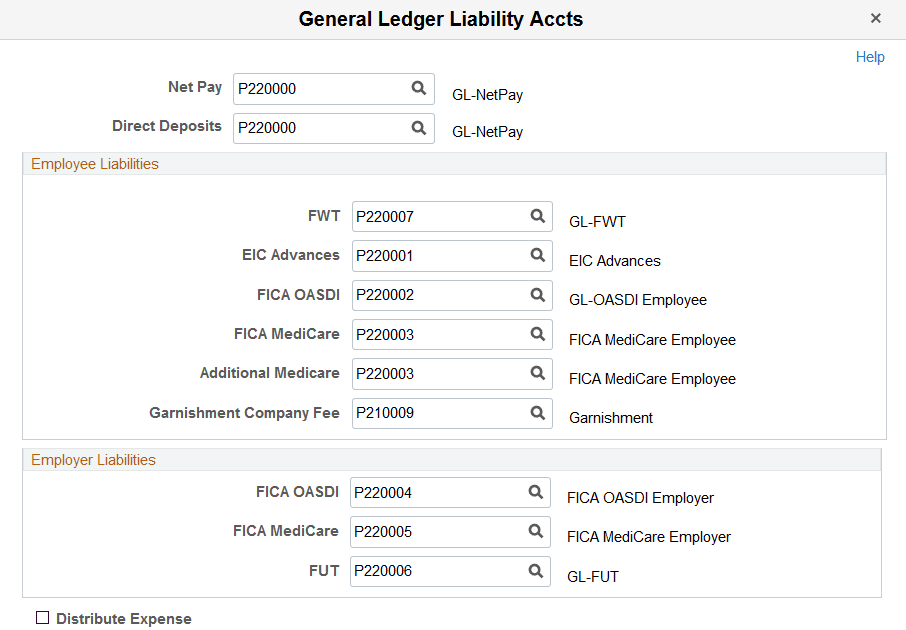906x630 pixels.
Task: Select the Garnishment Company Fee value P210009
Action: [x=430, y=413]
